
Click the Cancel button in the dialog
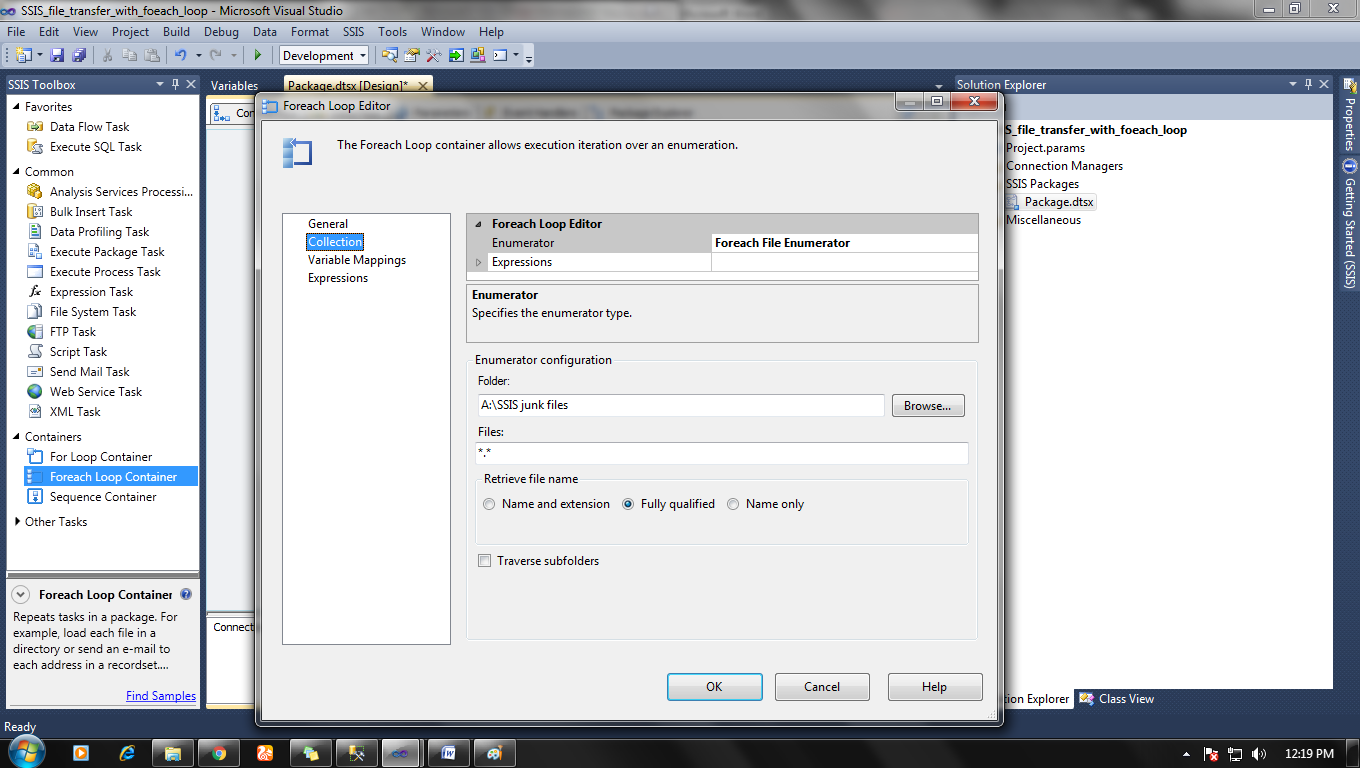(822, 687)
